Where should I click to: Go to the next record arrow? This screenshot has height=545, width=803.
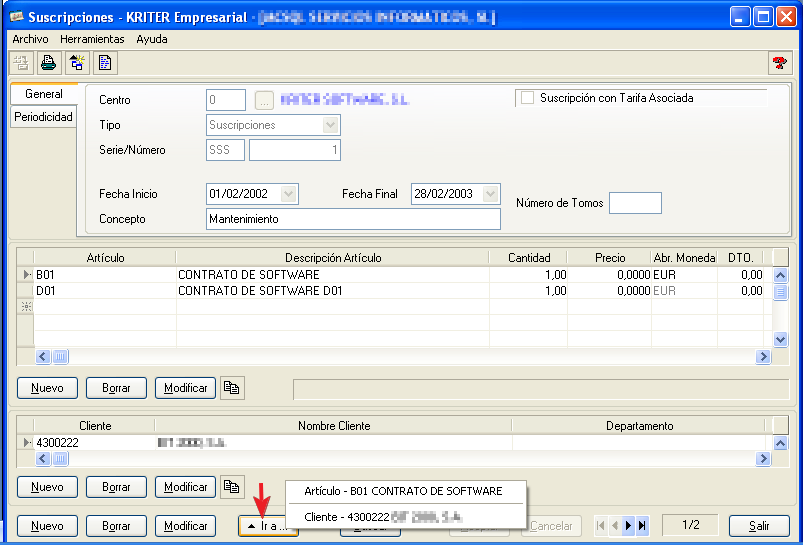coord(628,526)
